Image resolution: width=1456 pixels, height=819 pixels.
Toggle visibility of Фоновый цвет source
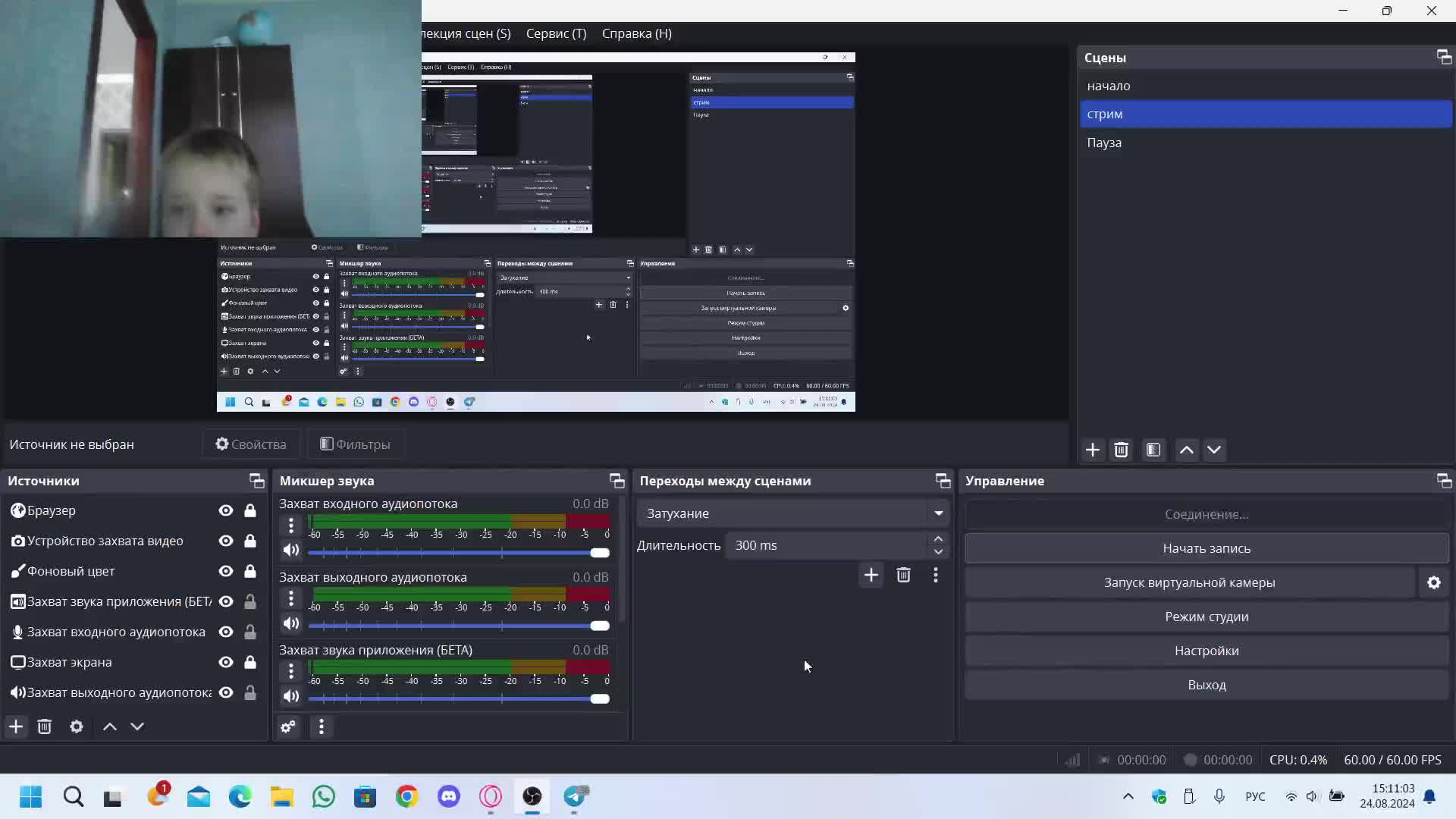pyautogui.click(x=225, y=571)
